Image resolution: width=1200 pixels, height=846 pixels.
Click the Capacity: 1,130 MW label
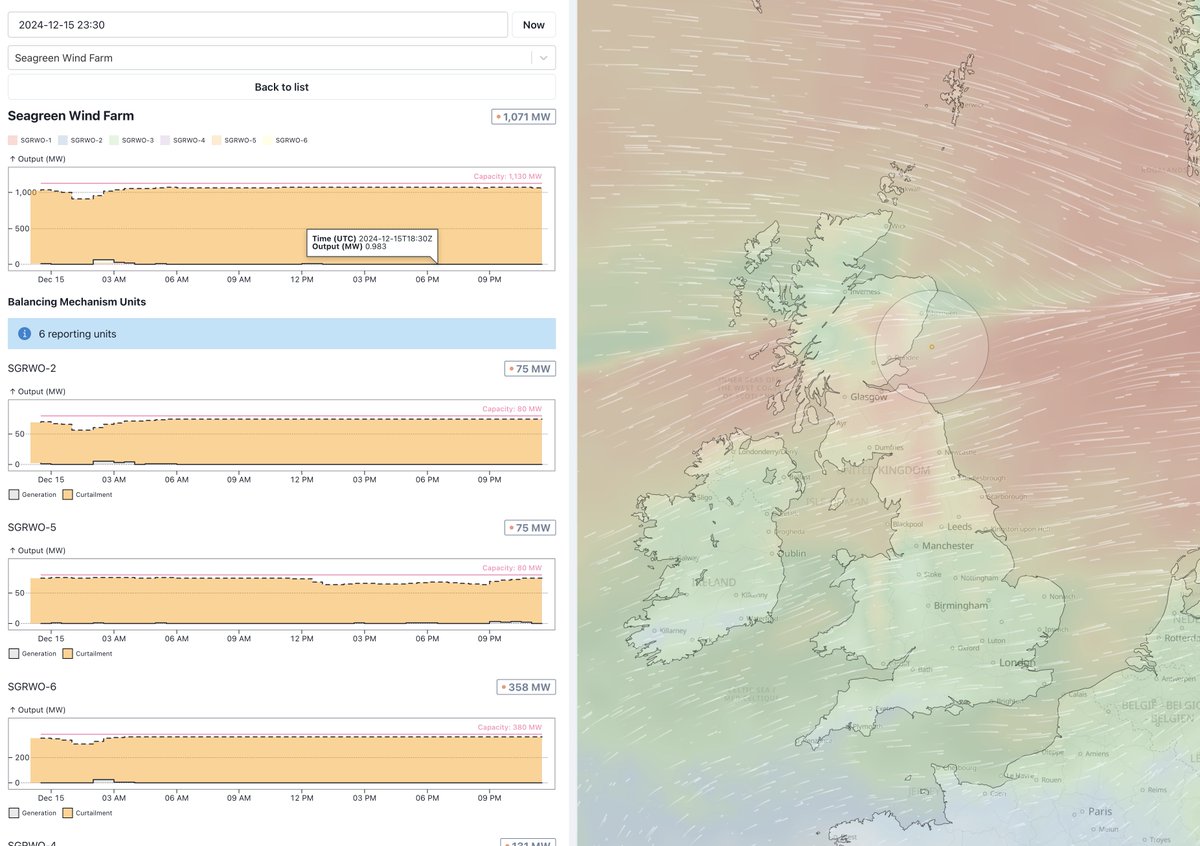[508, 177]
